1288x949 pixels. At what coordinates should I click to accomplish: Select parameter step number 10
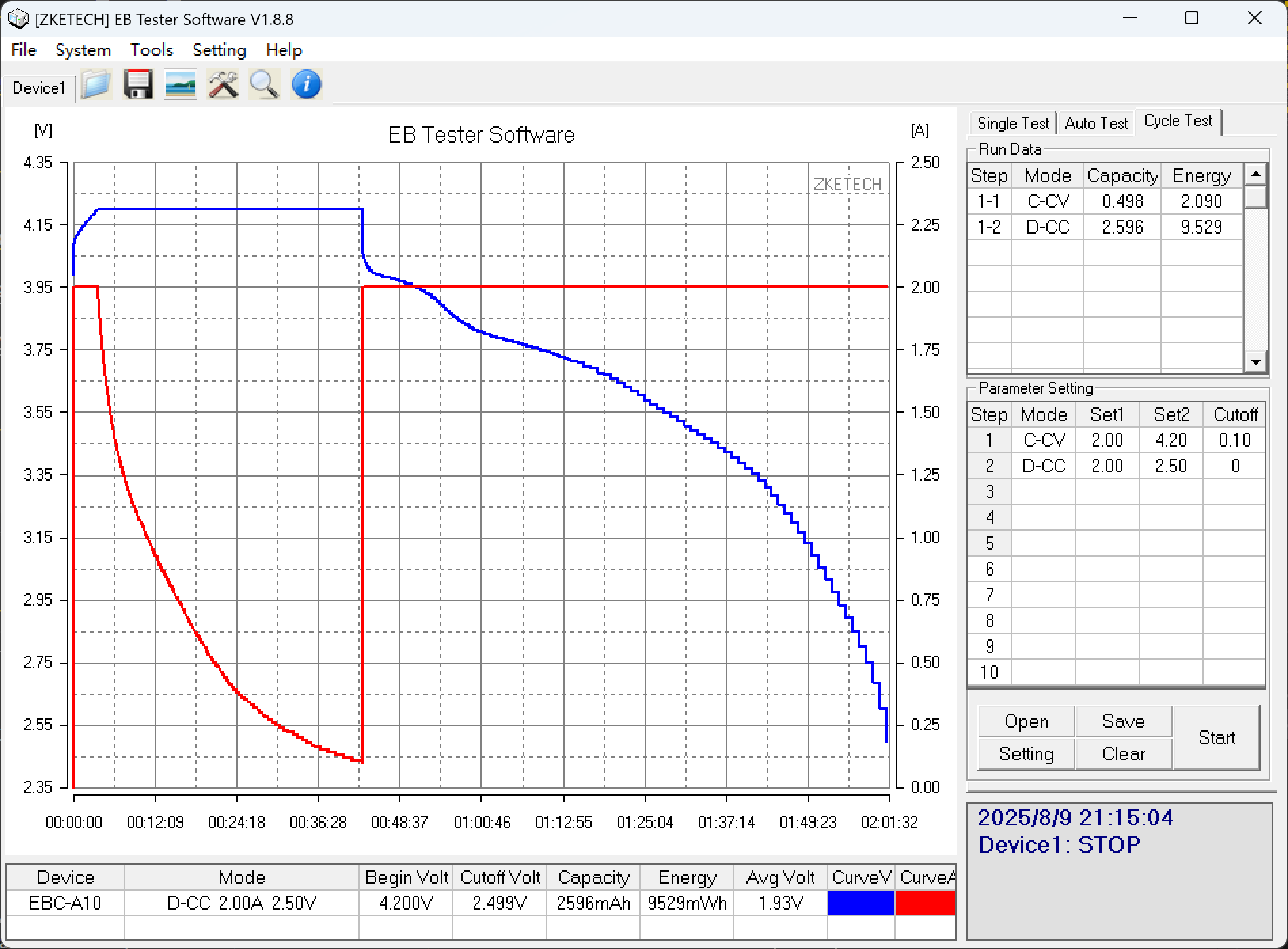click(x=989, y=673)
